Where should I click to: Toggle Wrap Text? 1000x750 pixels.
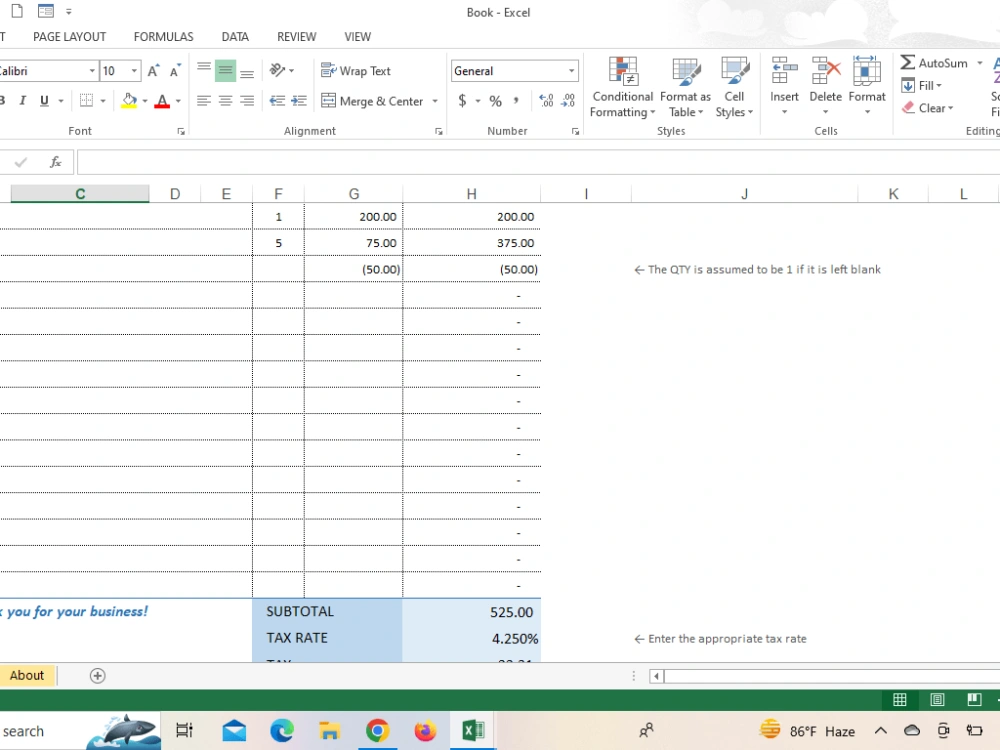[x=356, y=71]
